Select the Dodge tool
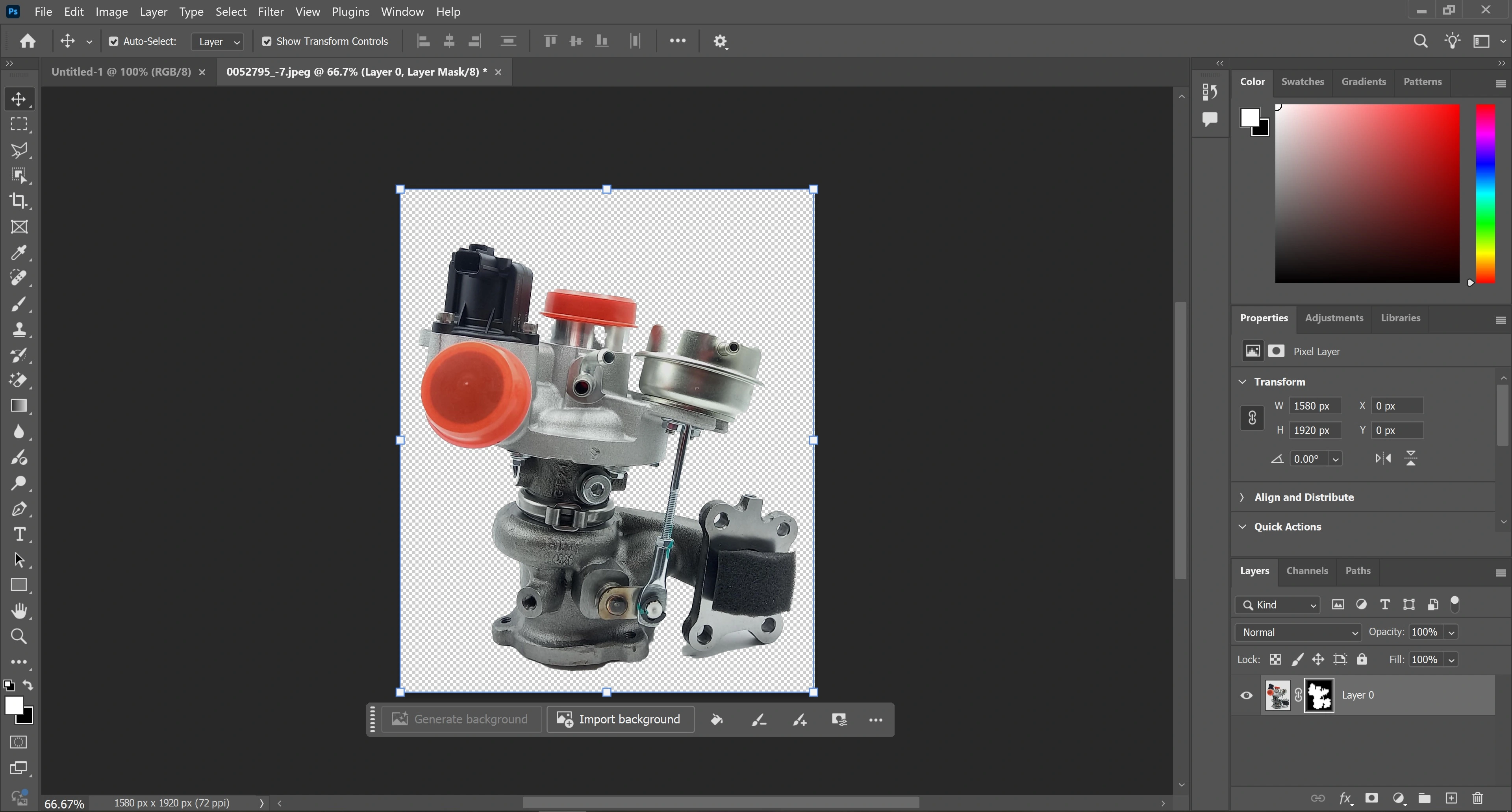Screen dimensions: 1512x812 [19, 483]
